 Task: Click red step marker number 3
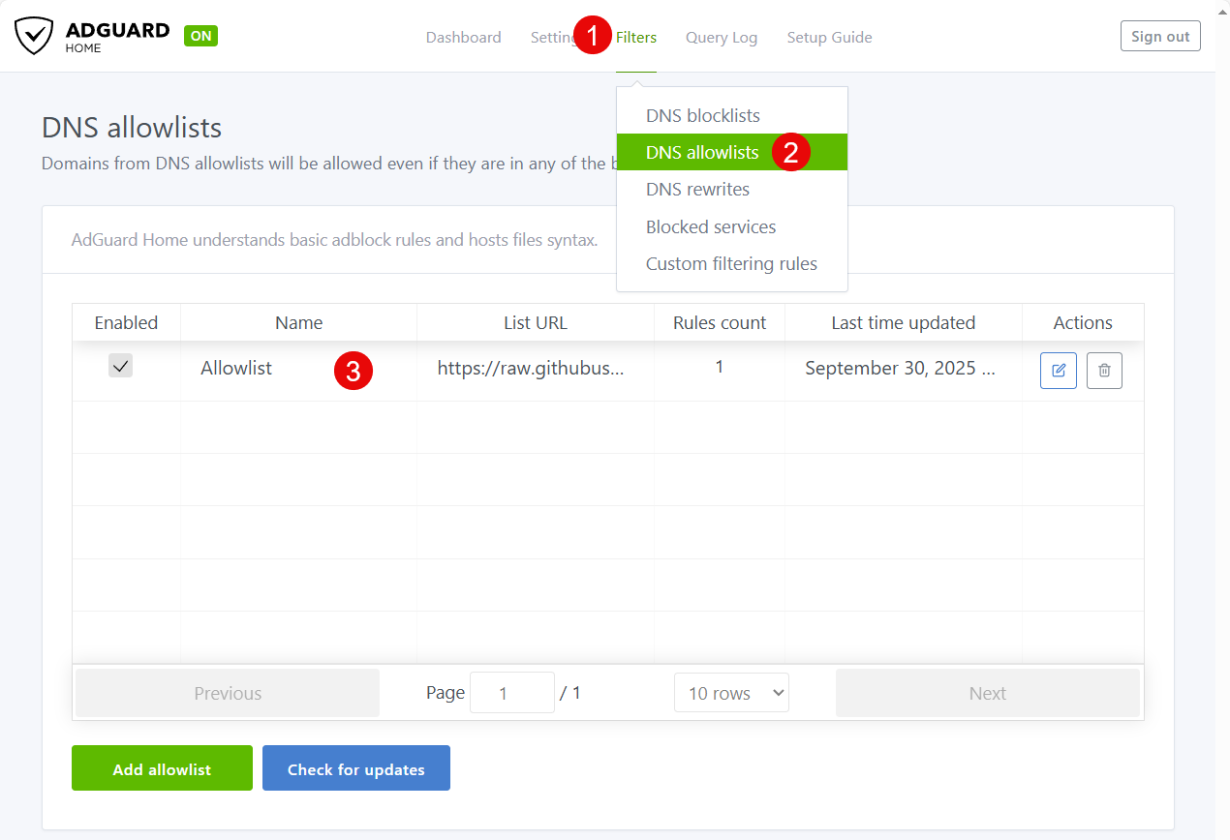353,370
